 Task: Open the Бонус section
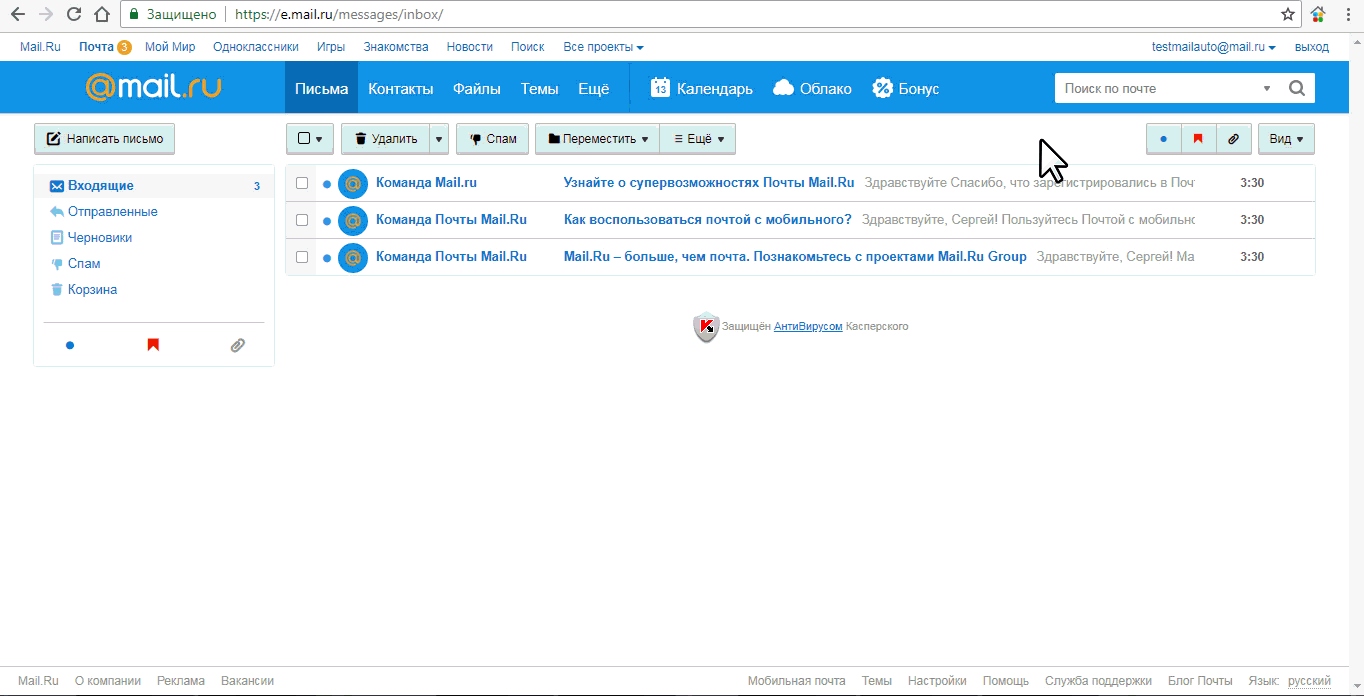[906, 88]
